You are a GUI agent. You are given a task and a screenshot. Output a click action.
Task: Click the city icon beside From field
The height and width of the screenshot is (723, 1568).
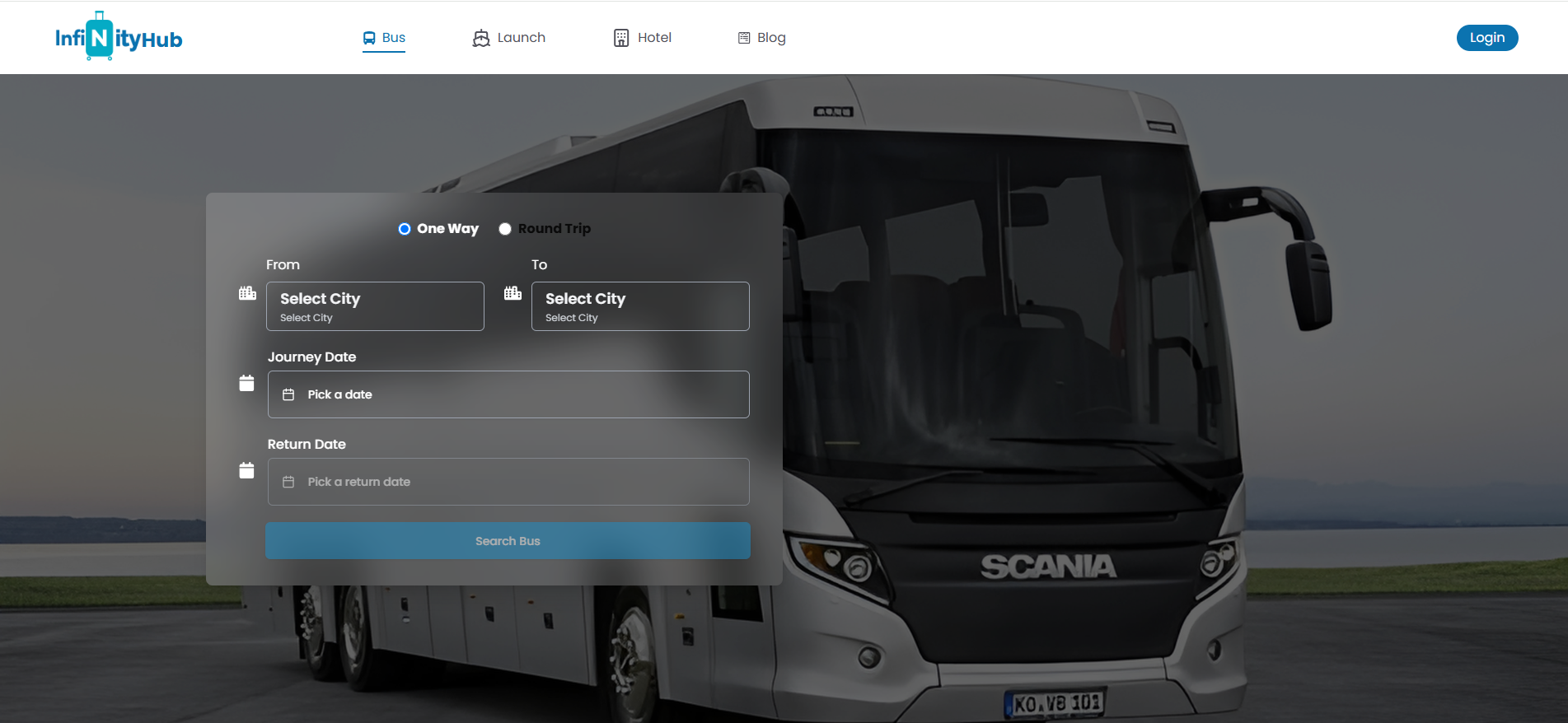(x=247, y=293)
